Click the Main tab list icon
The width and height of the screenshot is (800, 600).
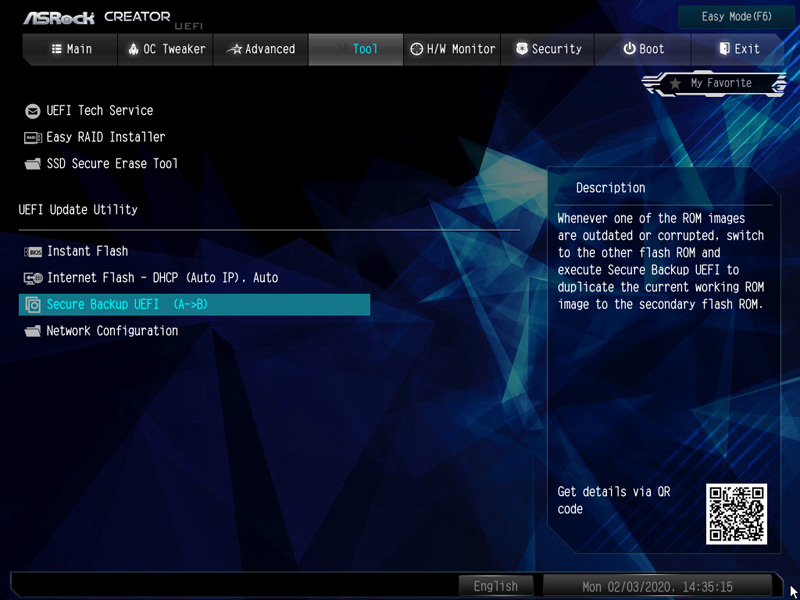57,49
